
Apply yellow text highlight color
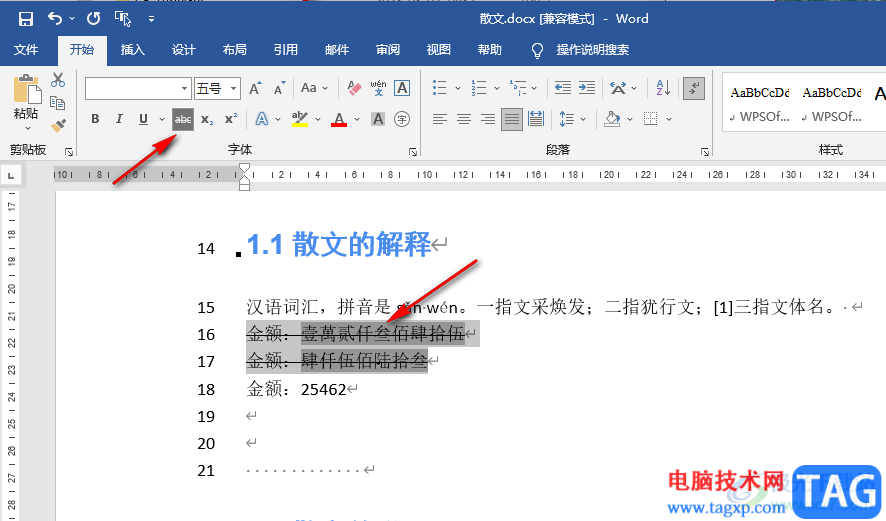click(x=299, y=119)
